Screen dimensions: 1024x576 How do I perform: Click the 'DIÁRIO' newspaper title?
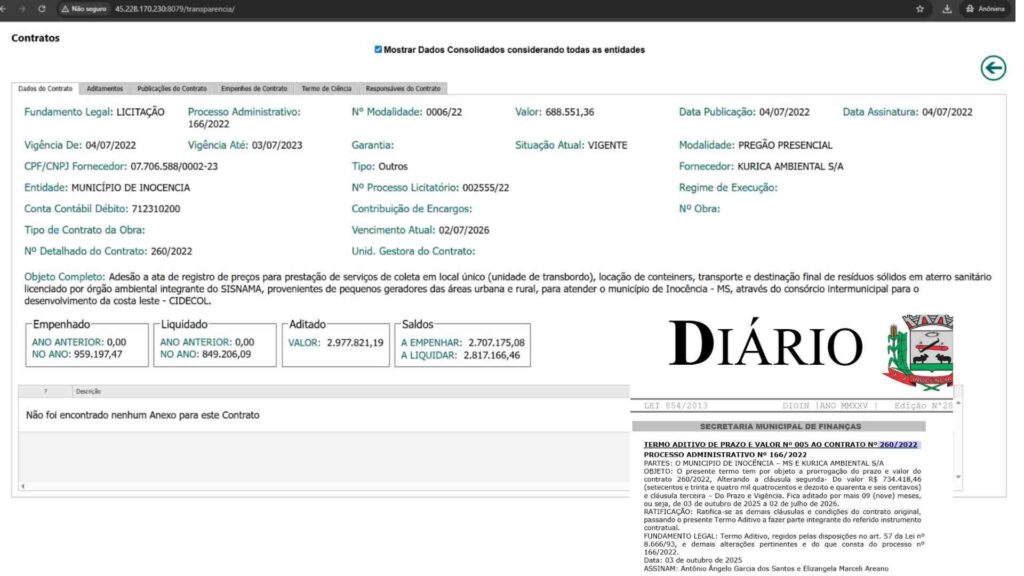coord(765,345)
